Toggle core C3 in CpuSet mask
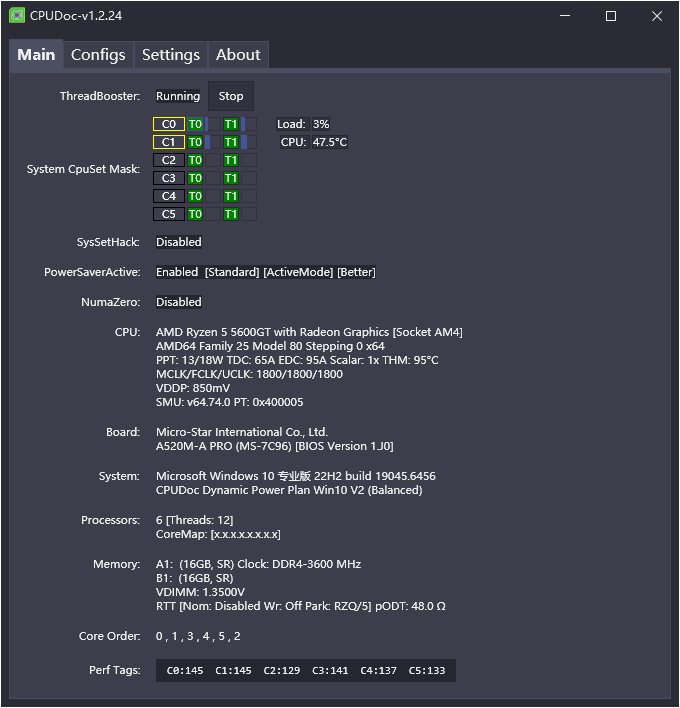Image resolution: width=680 pixels, height=708 pixels. (169, 178)
